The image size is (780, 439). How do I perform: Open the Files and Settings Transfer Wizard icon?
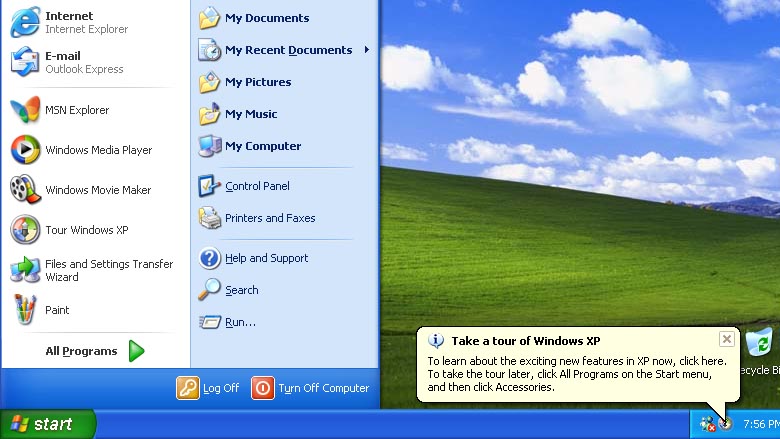point(25,270)
